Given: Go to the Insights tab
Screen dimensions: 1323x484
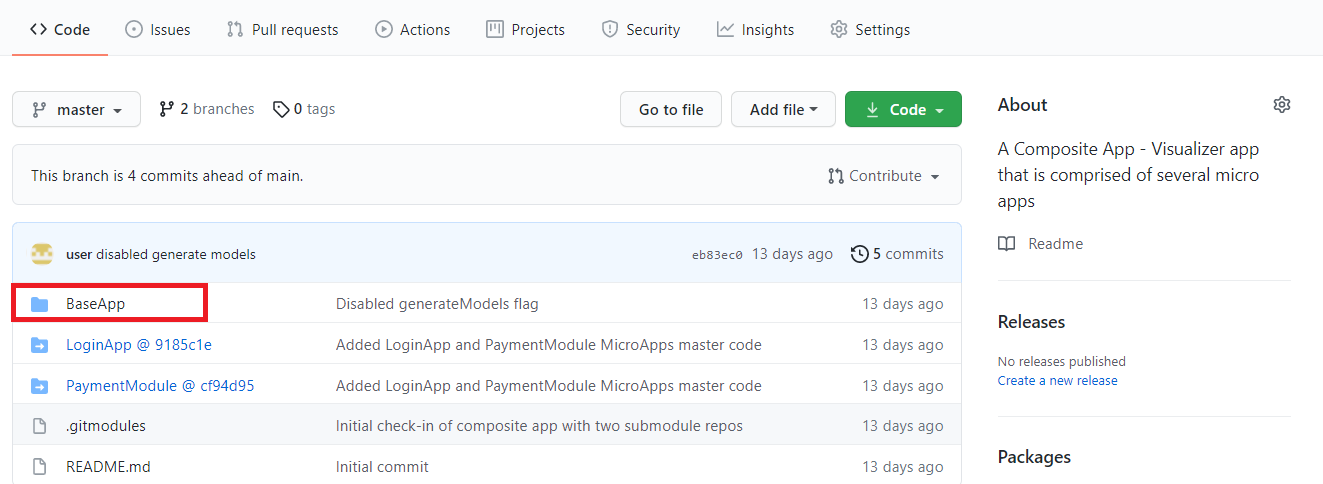Looking at the screenshot, I should click(x=755, y=30).
